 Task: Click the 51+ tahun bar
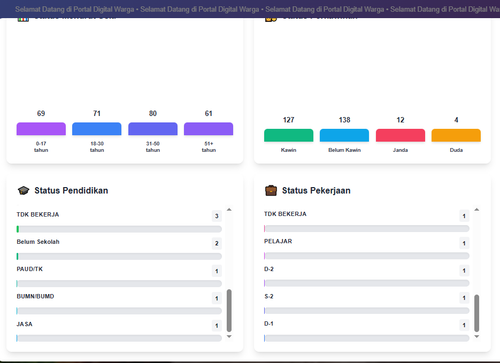209,129
